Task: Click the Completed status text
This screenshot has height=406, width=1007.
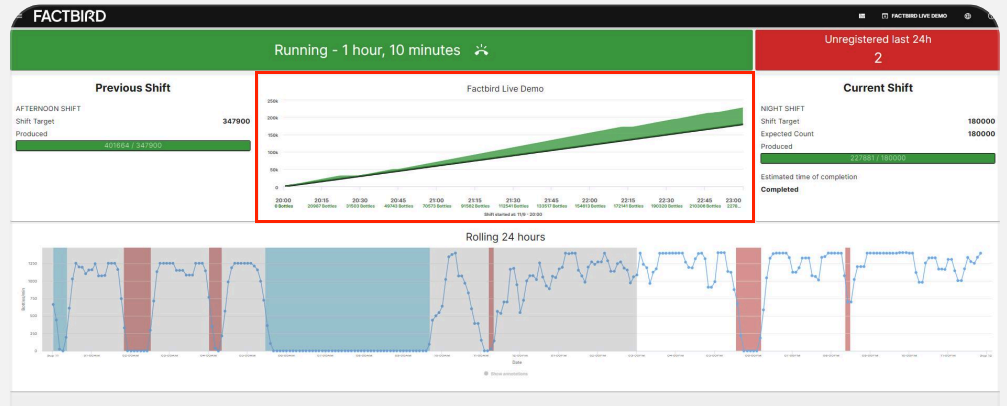Action: point(780,190)
